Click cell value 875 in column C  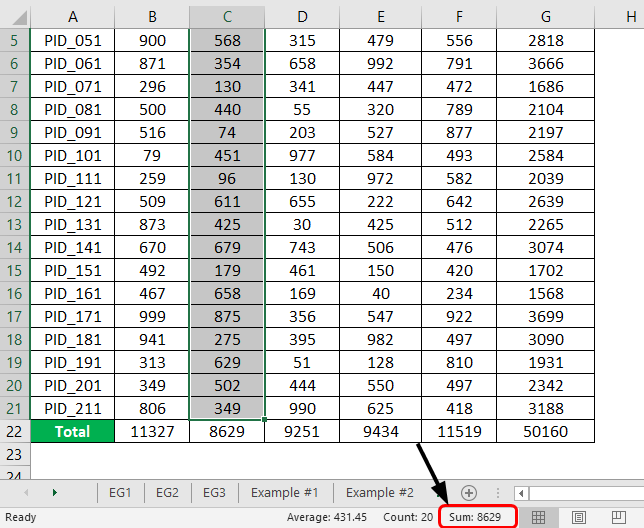point(227,317)
